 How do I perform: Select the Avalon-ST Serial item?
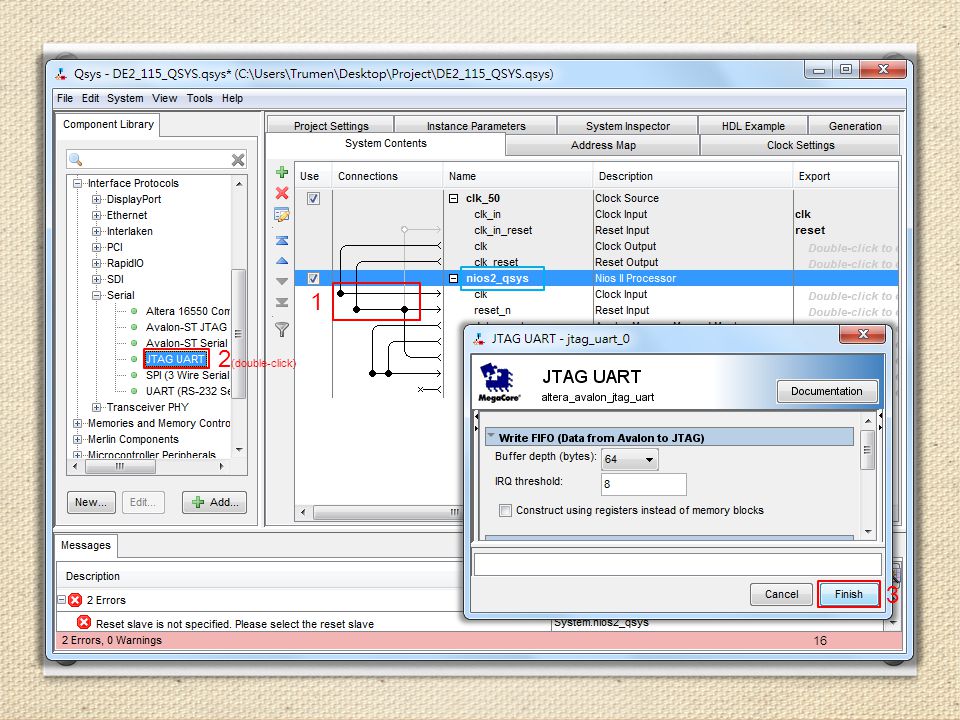pyautogui.click(x=186, y=343)
